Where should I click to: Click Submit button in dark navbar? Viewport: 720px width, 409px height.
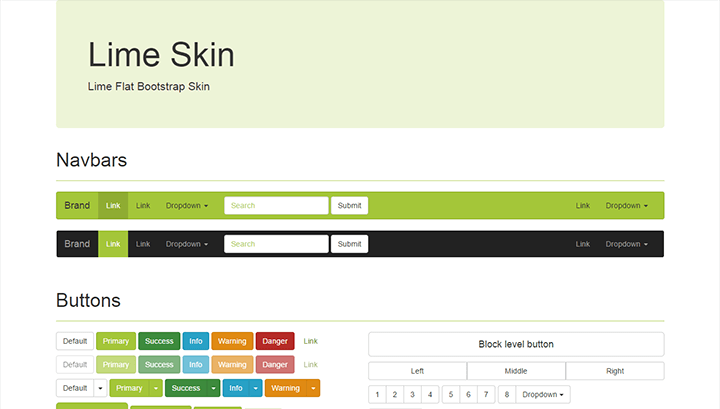[x=349, y=244]
